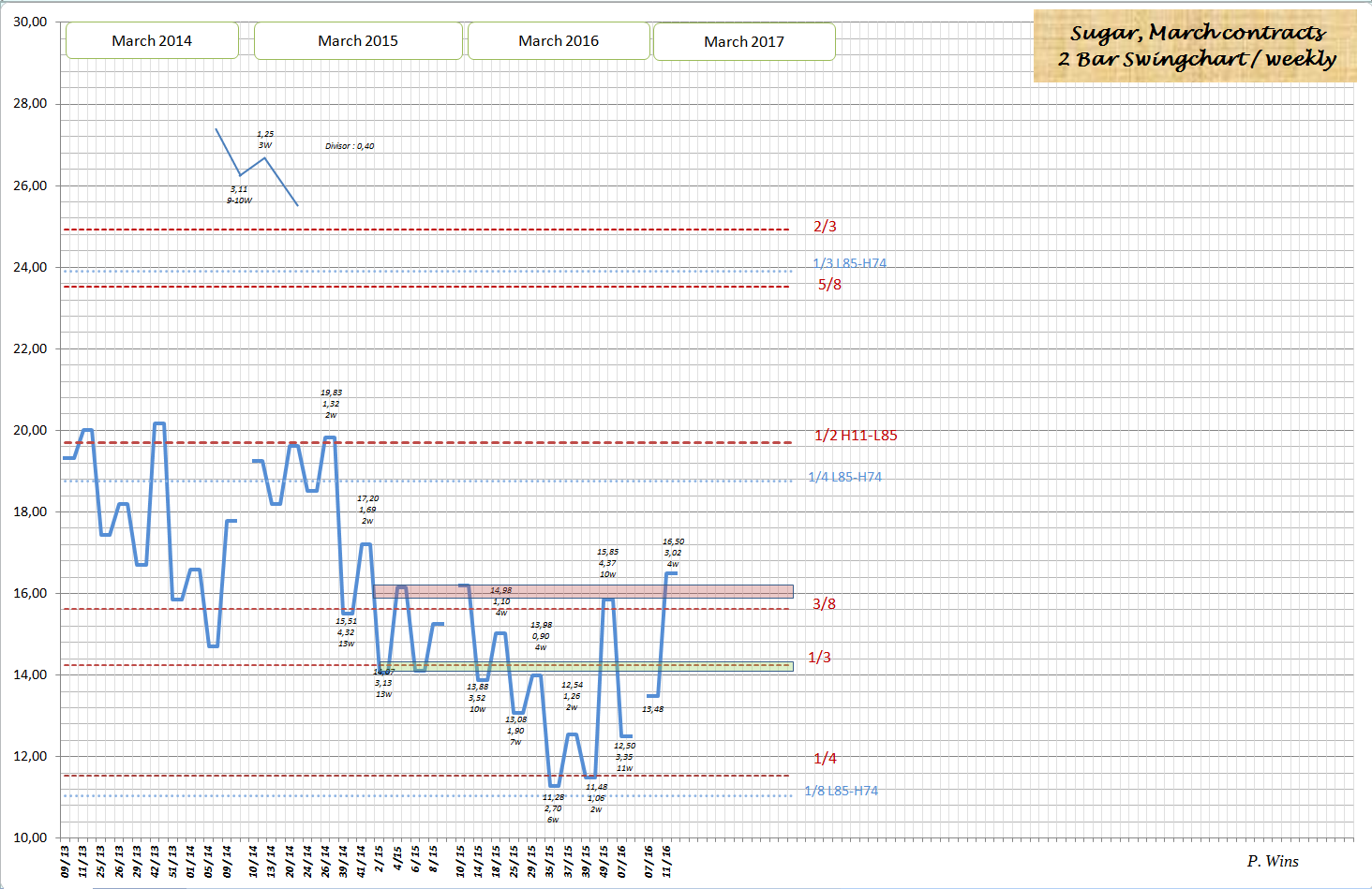Click the Divisor : 0,40 text

350,146
